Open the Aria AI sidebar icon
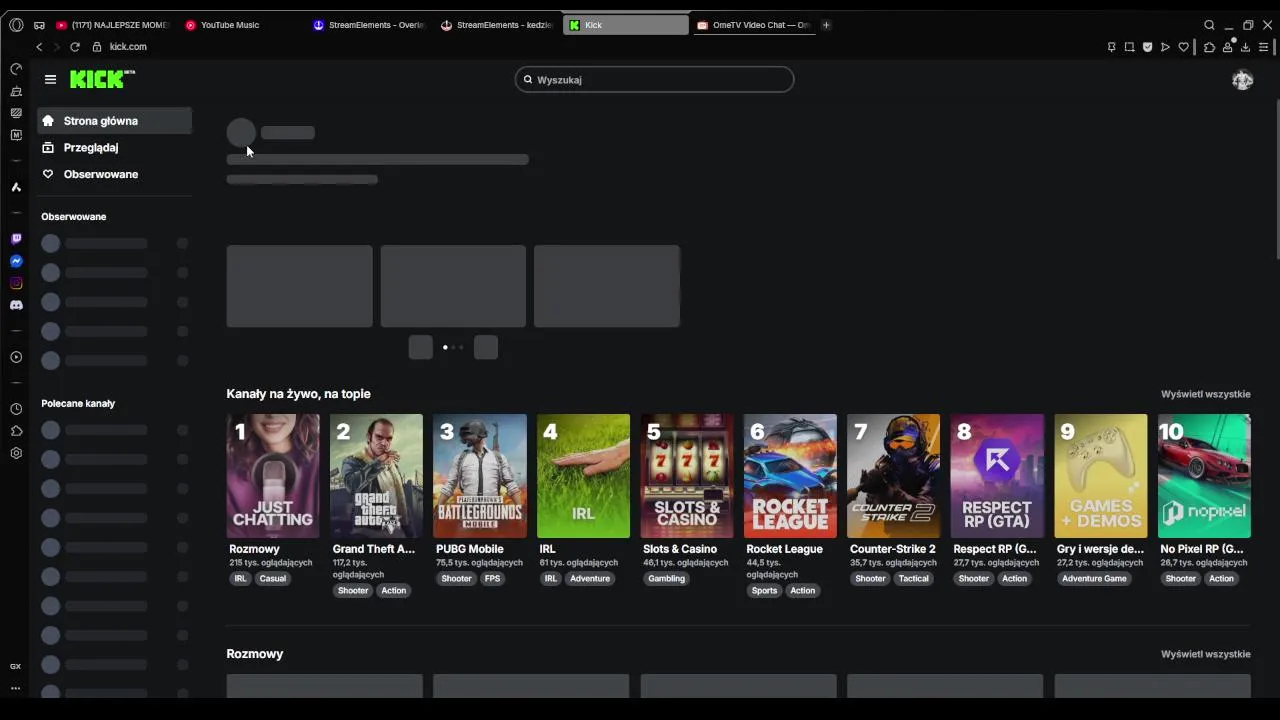1280x720 pixels. point(16,187)
